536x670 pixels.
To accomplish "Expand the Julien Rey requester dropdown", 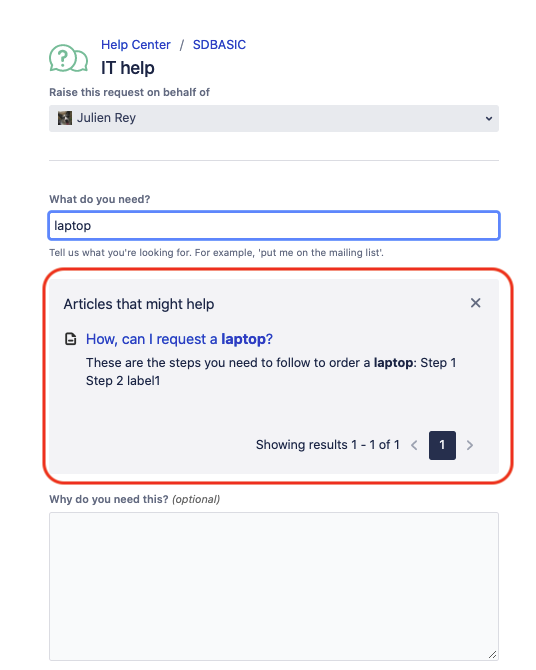I will (x=274, y=118).
